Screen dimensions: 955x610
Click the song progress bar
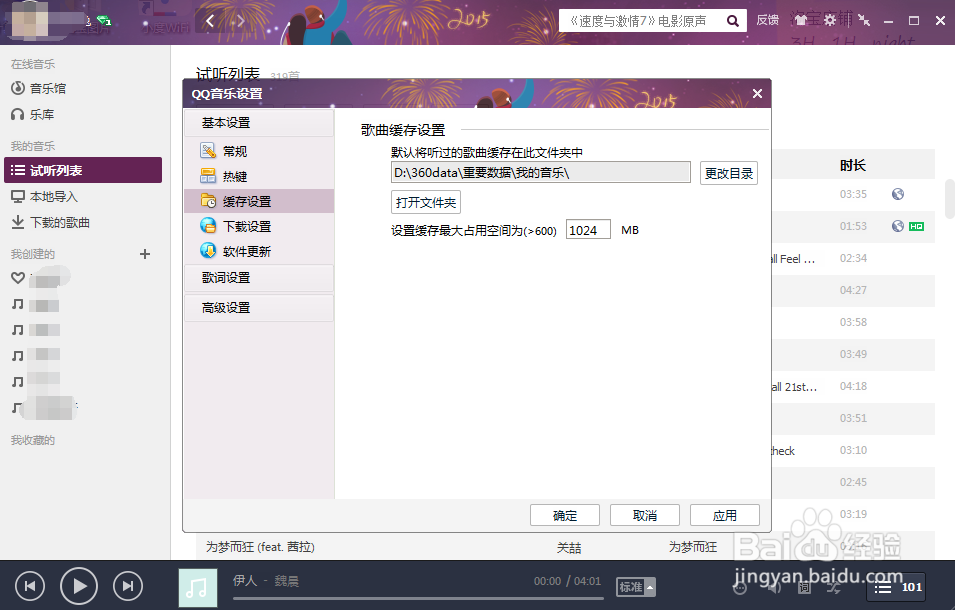(418, 598)
